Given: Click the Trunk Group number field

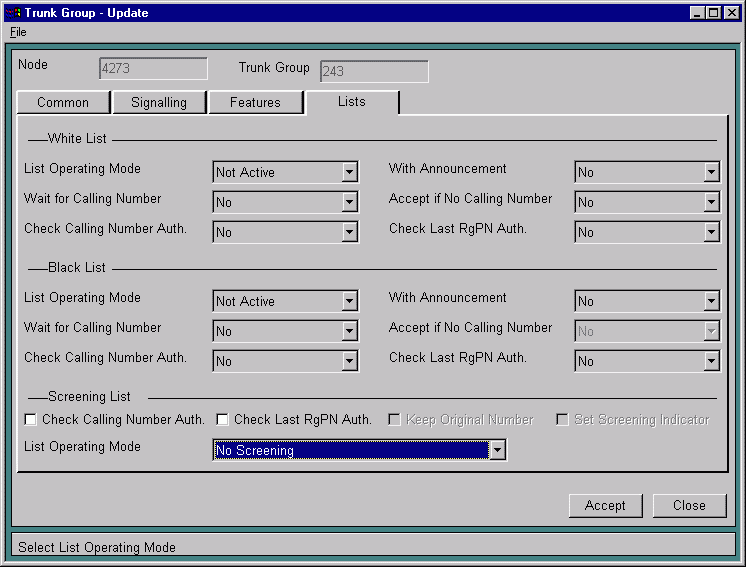Looking at the screenshot, I should click(374, 71).
